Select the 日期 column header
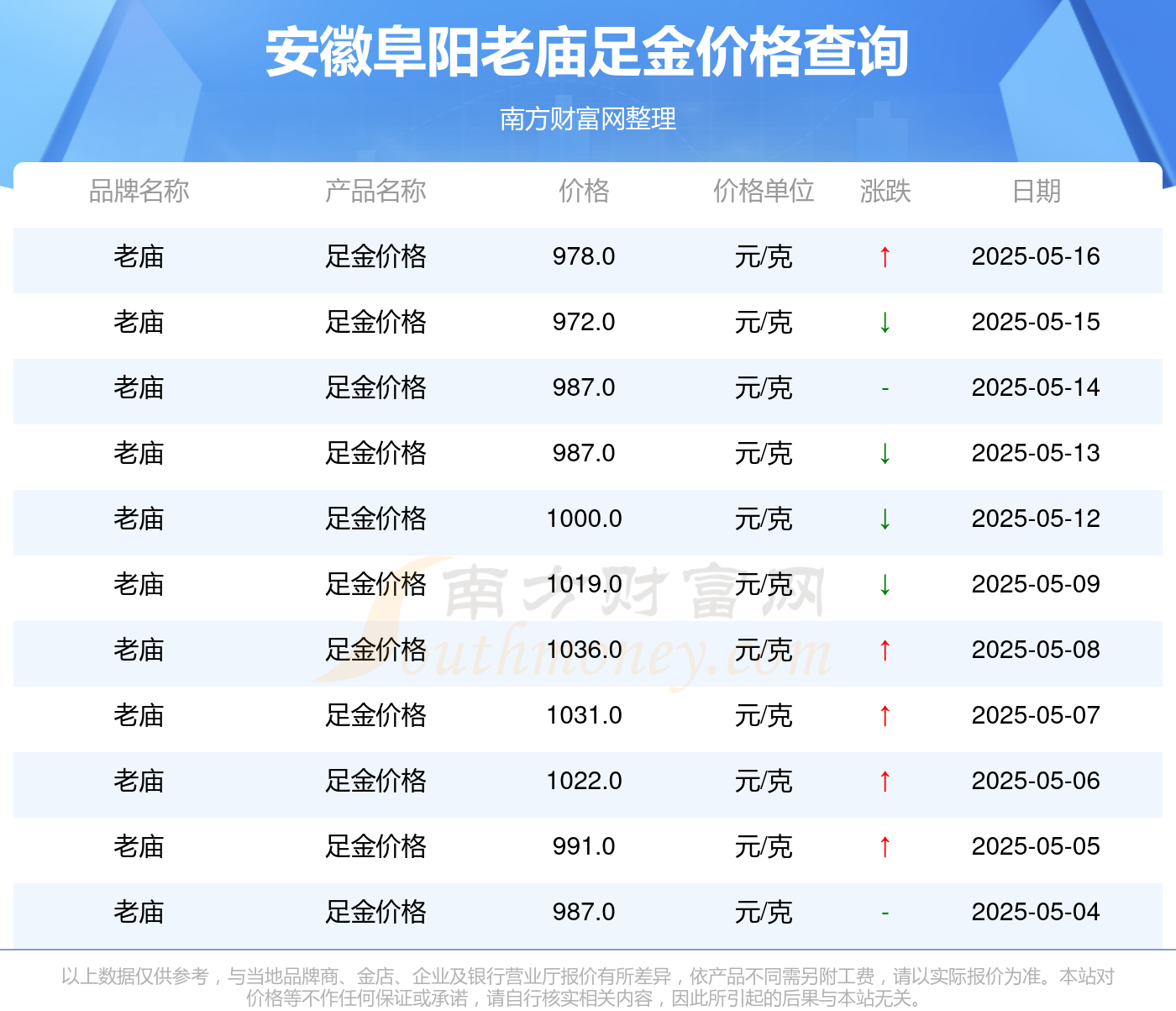This screenshot has height=1011, width=1176. click(1037, 191)
